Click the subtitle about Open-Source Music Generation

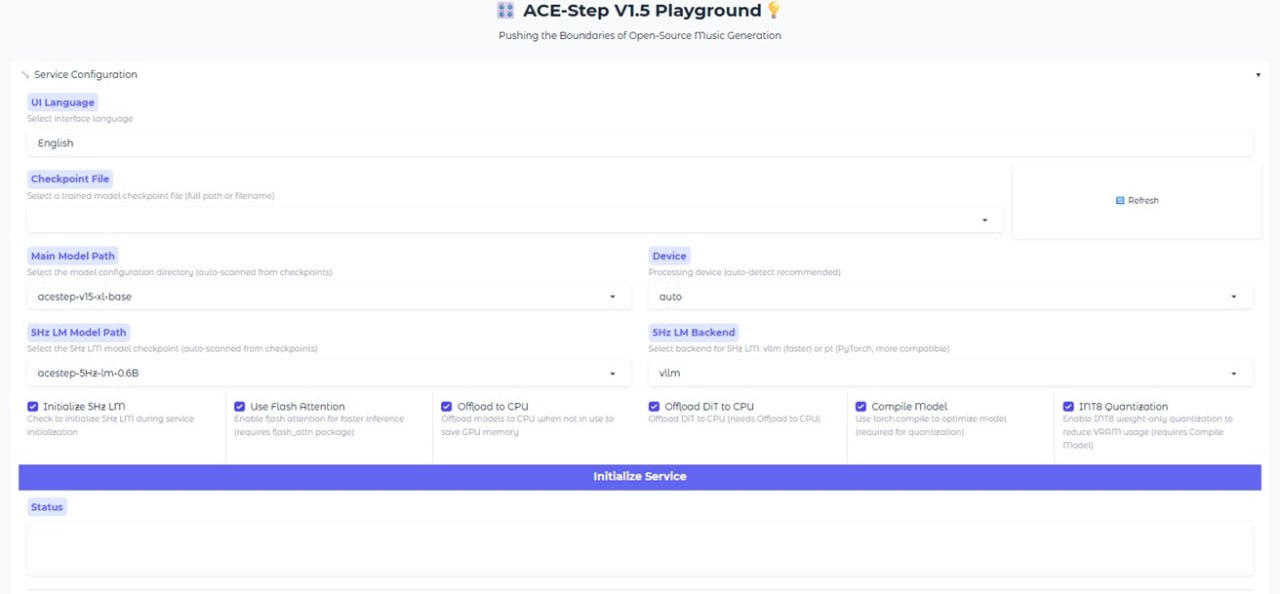click(x=640, y=36)
